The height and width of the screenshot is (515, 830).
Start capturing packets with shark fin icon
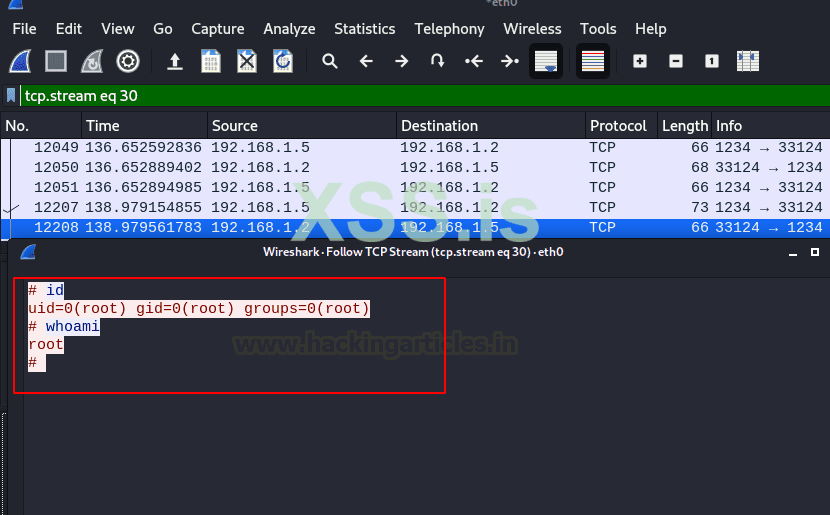[20, 61]
